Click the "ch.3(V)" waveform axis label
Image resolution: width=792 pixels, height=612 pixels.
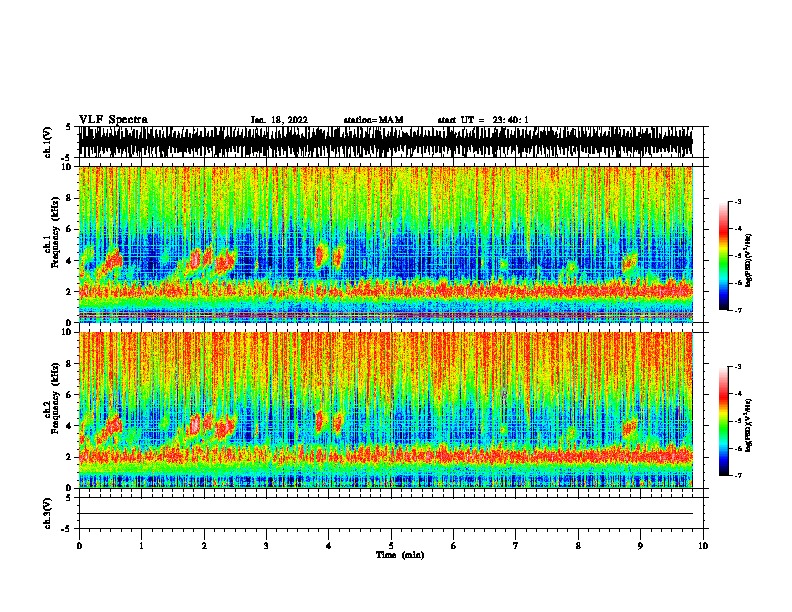(47, 513)
